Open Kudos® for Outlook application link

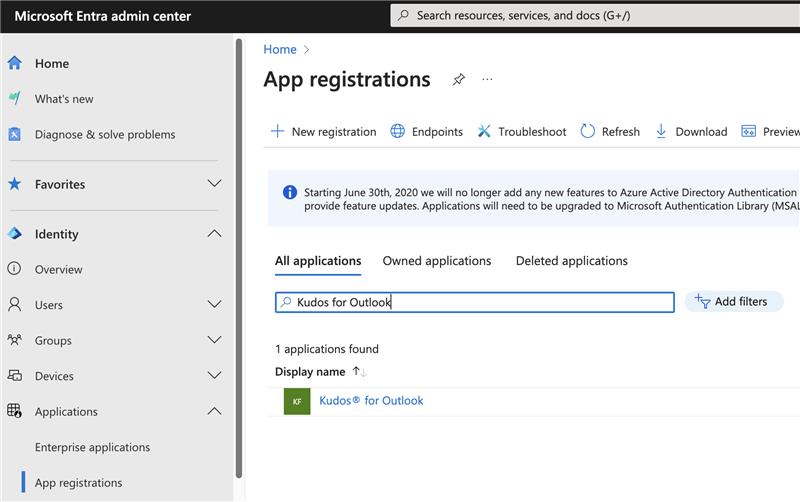pos(371,401)
